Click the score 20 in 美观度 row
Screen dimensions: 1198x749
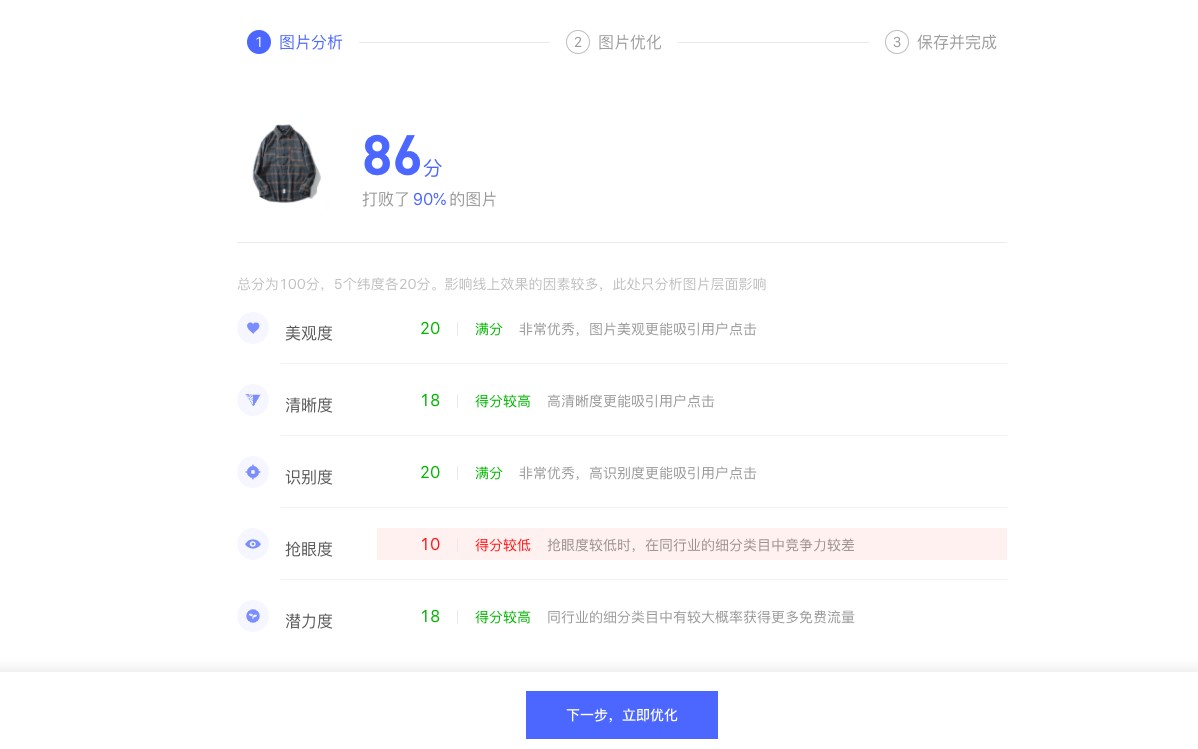click(430, 329)
